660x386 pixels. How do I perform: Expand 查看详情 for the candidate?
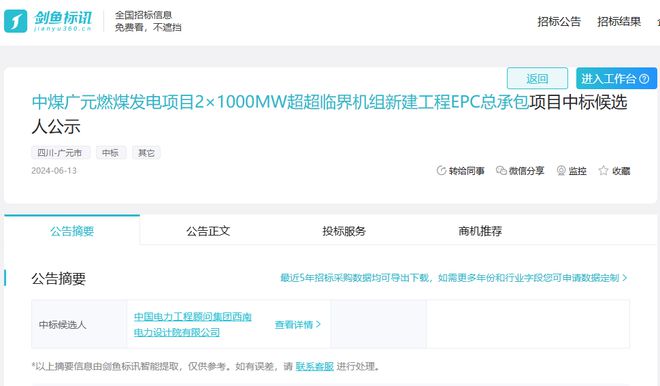[x=298, y=325]
